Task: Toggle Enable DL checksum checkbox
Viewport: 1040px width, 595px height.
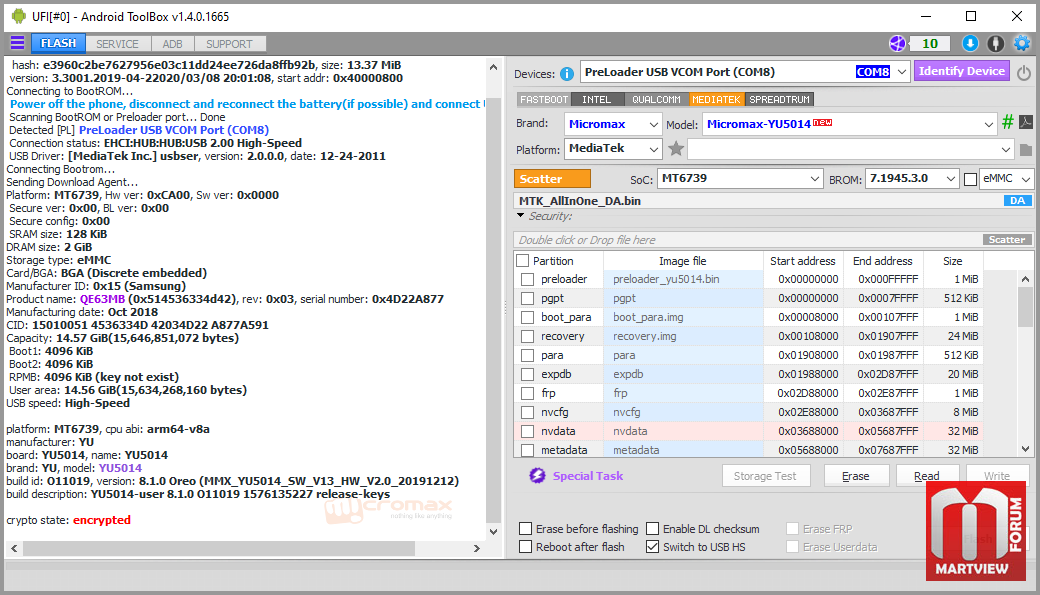Action: coord(653,529)
